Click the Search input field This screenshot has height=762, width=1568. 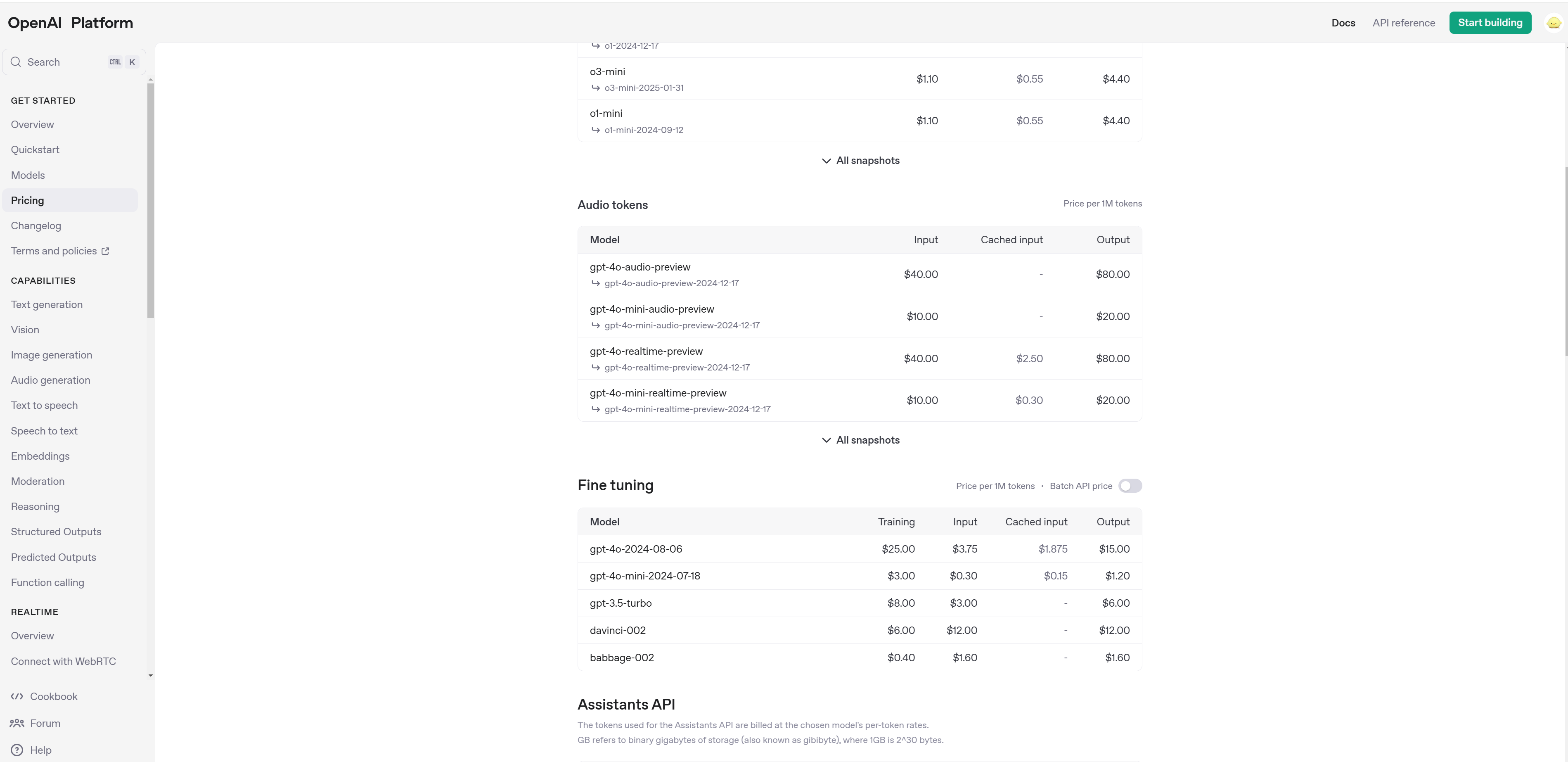pyautogui.click(x=74, y=62)
